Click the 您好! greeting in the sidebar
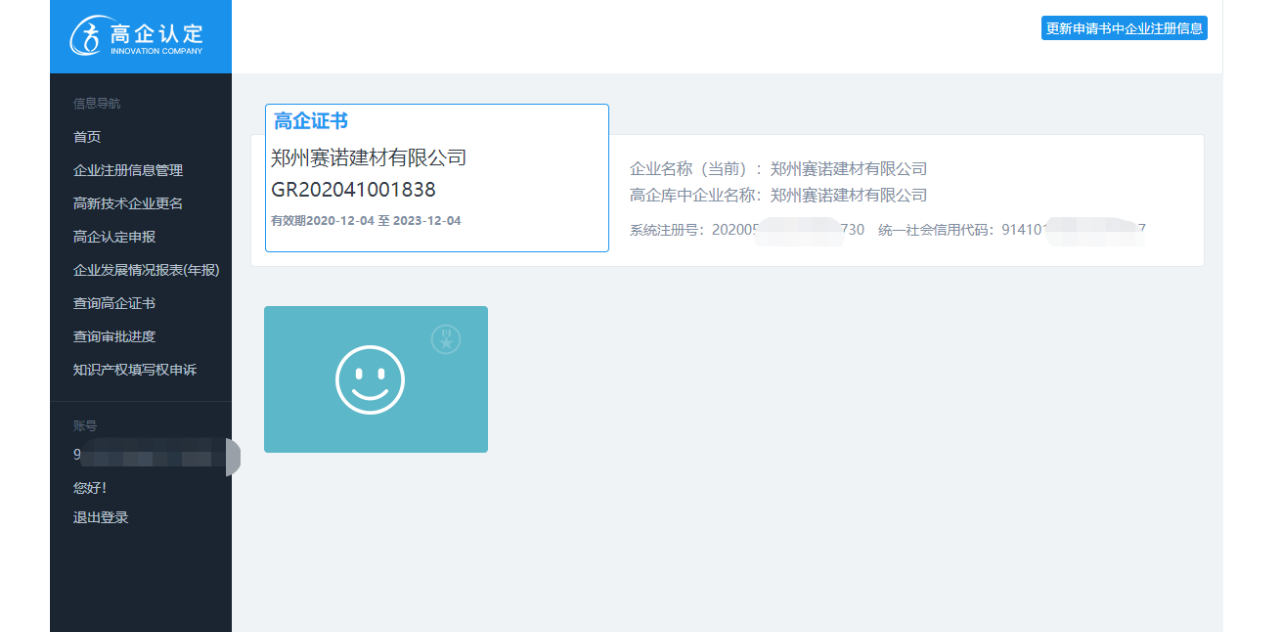 click(90, 488)
